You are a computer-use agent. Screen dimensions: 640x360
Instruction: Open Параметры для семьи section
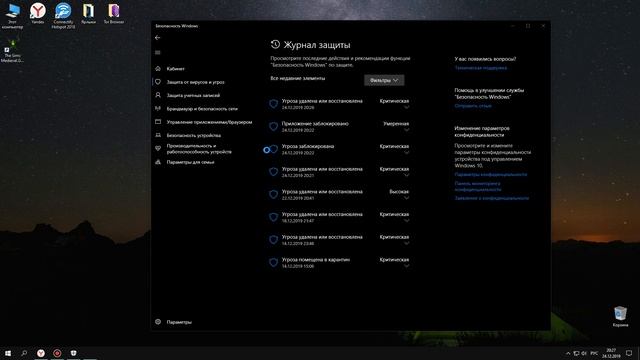point(190,162)
